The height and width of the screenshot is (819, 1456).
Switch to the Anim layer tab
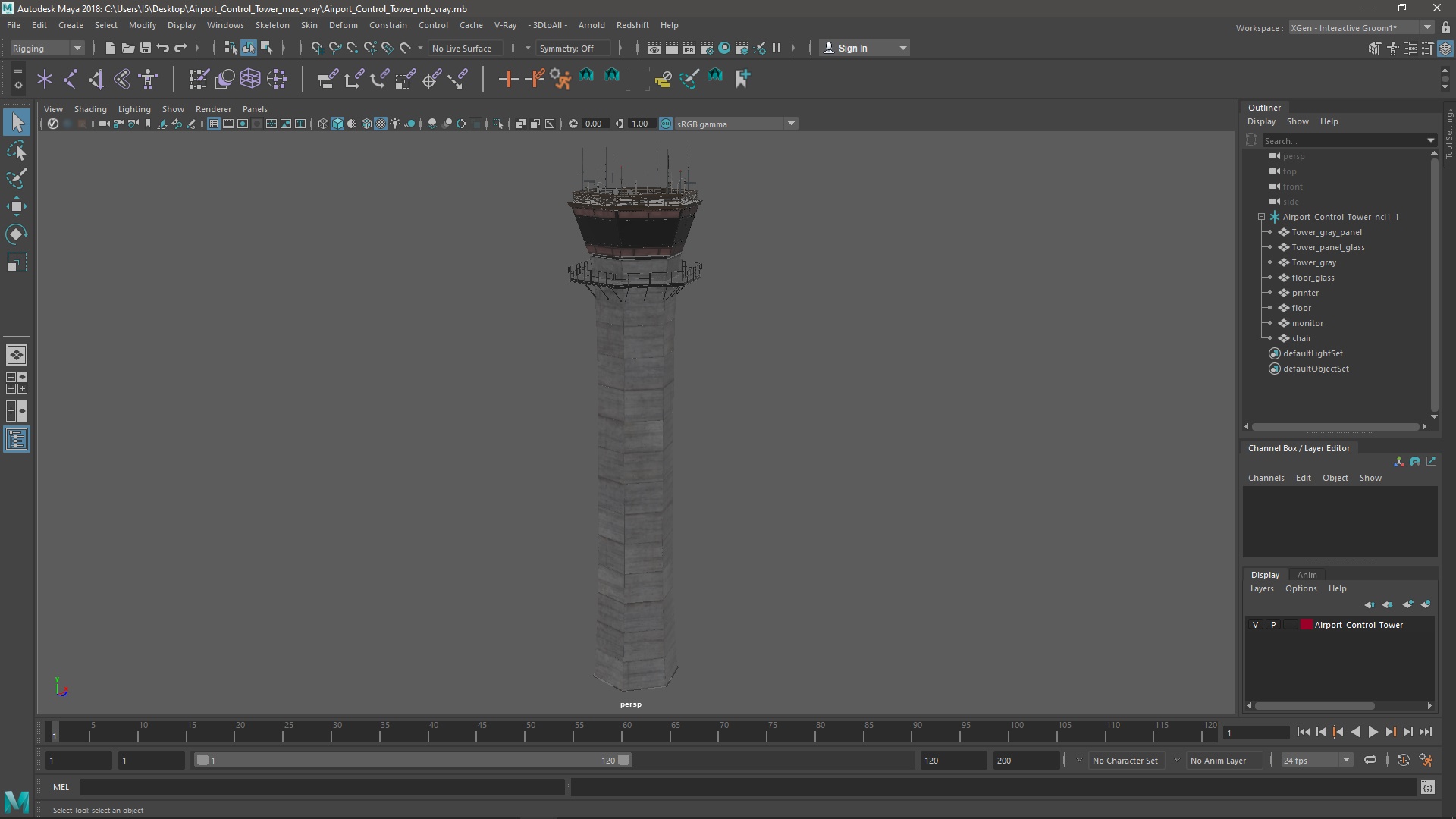[1307, 575]
